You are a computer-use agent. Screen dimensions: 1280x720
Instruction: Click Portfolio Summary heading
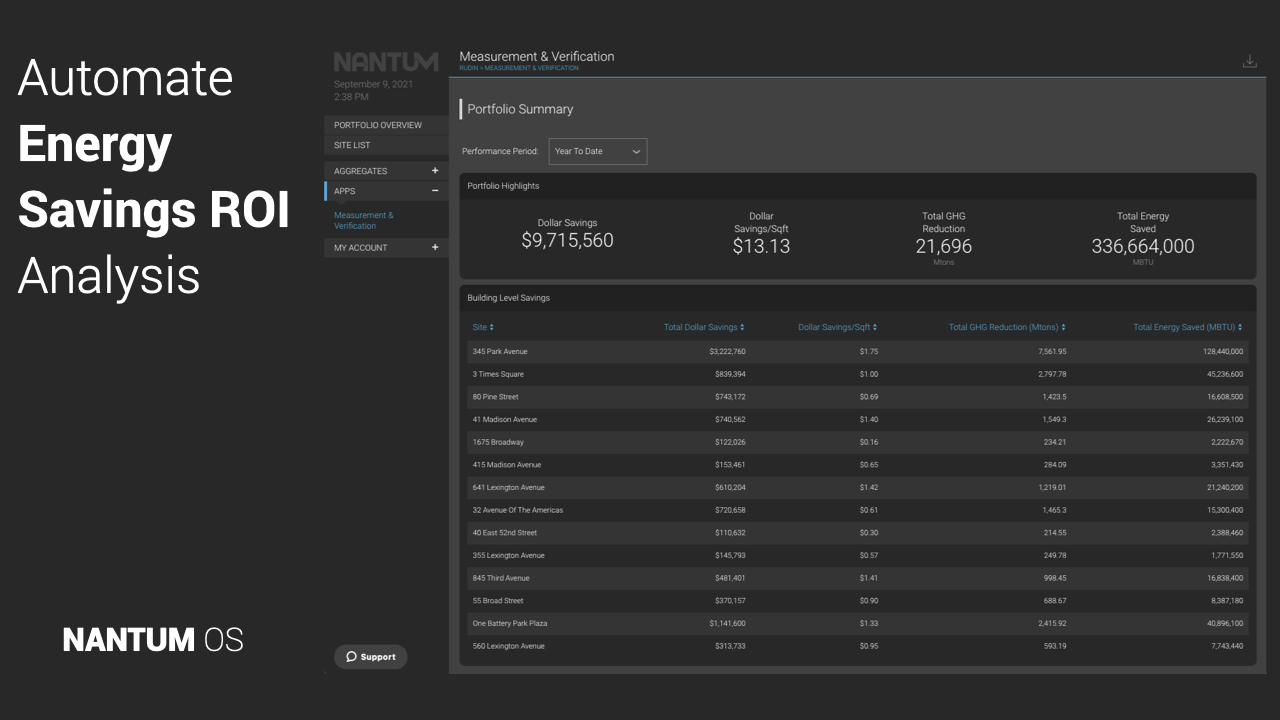coord(520,109)
